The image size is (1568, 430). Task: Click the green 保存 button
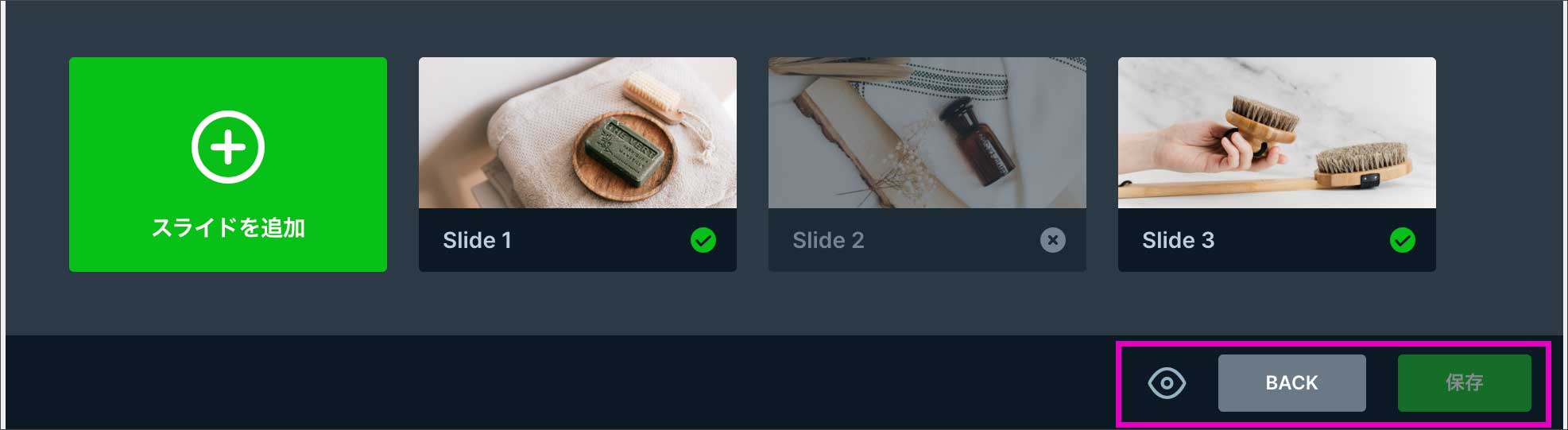pos(1465,383)
